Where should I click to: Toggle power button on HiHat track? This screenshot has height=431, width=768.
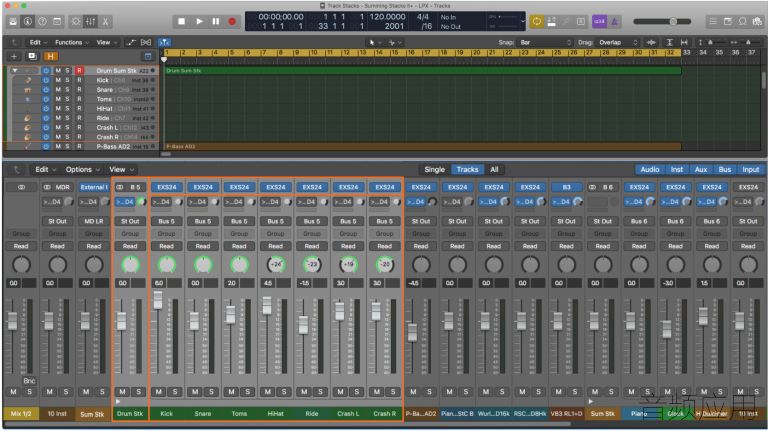(46, 109)
